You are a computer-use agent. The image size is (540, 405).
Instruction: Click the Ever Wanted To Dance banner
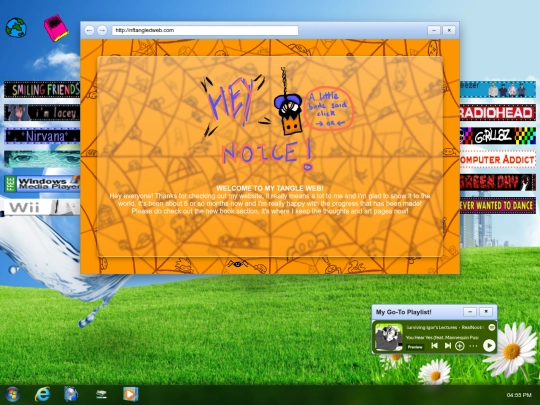click(x=498, y=206)
